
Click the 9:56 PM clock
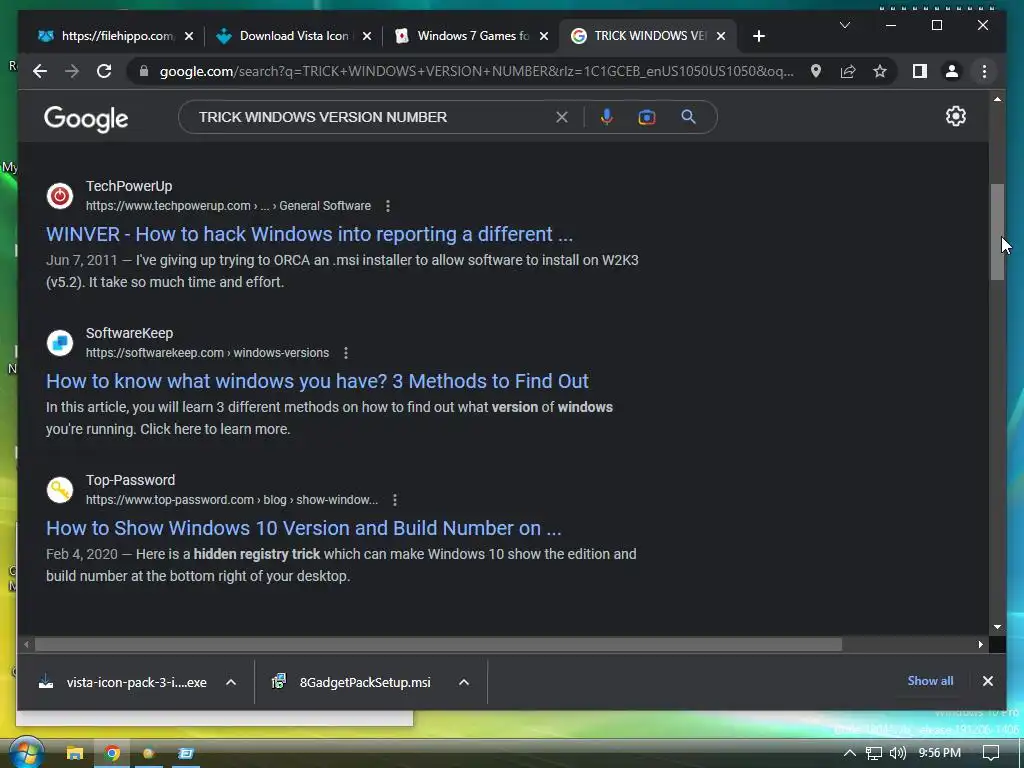point(939,753)
